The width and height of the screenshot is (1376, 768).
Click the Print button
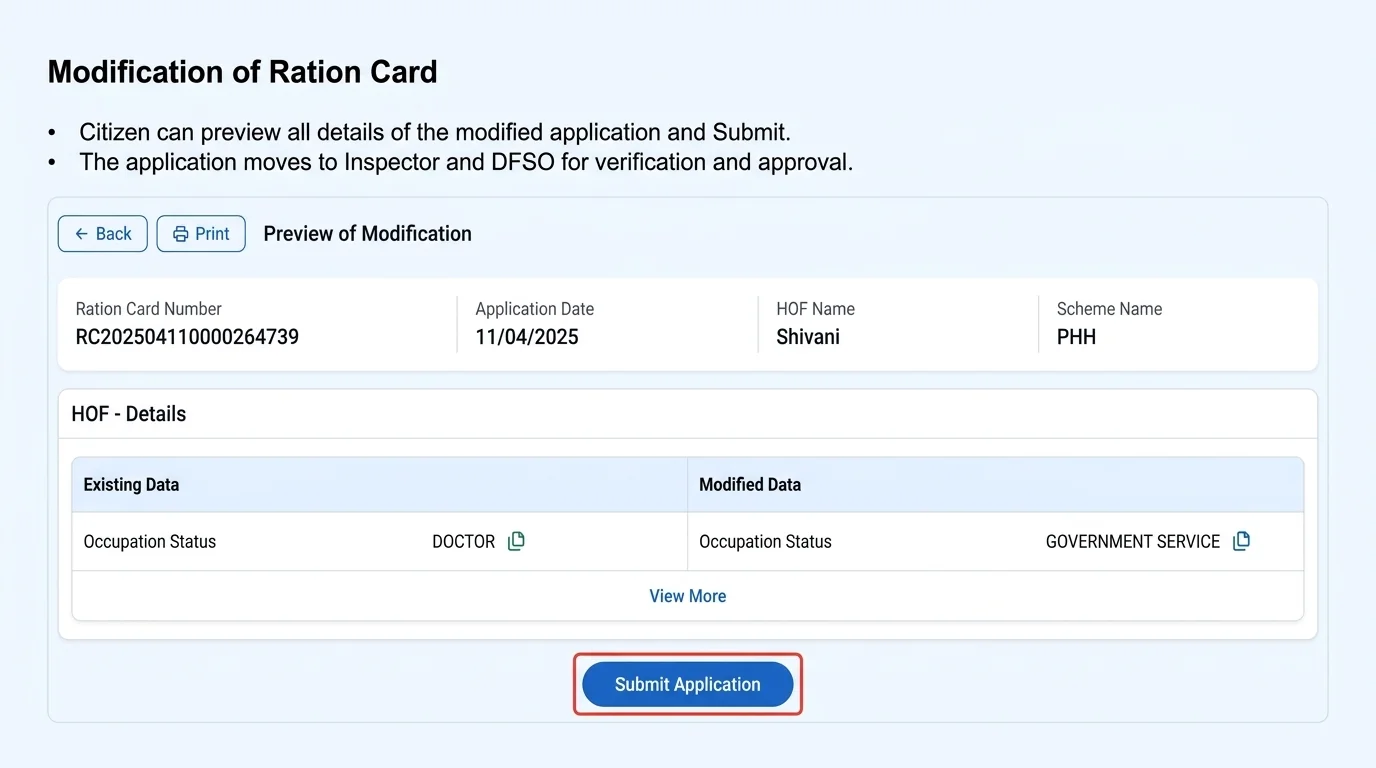tap(201, 234)
